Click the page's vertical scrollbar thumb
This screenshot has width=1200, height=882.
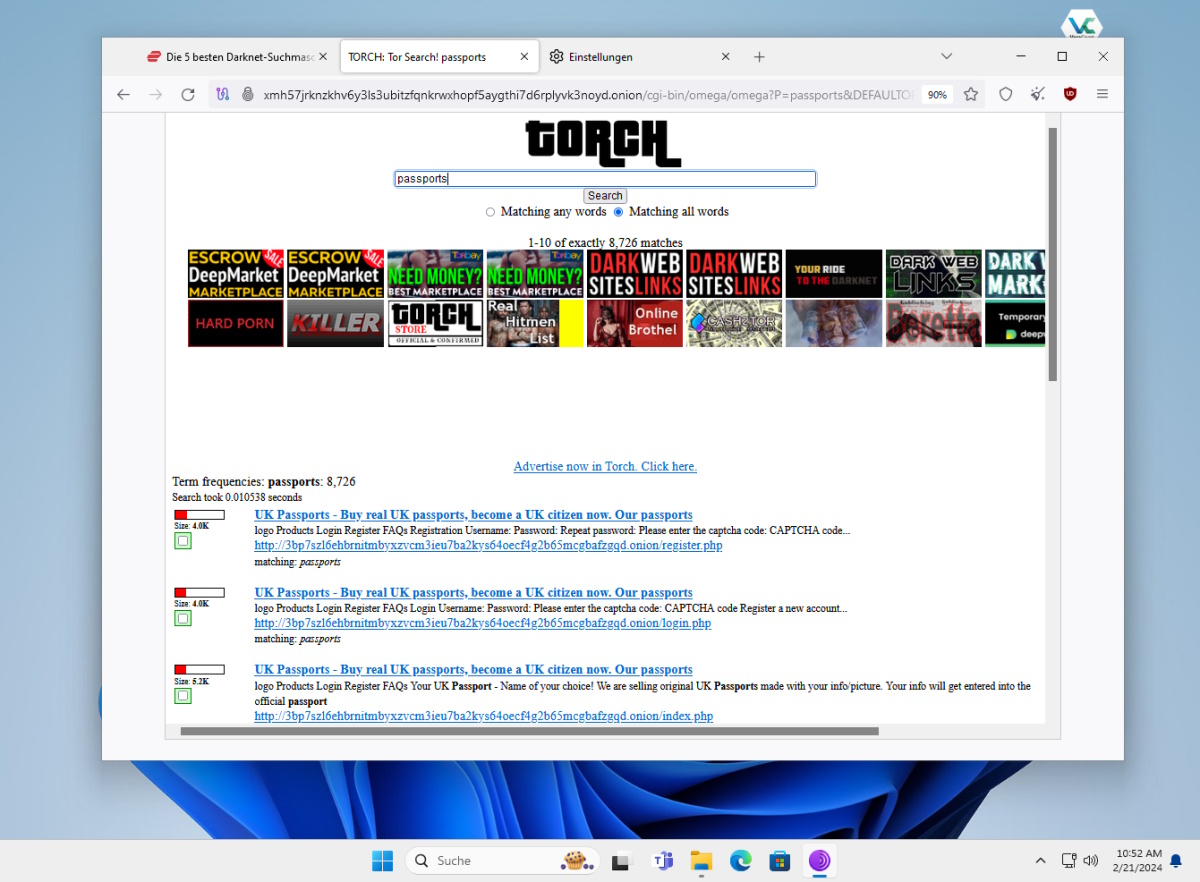1052,254
